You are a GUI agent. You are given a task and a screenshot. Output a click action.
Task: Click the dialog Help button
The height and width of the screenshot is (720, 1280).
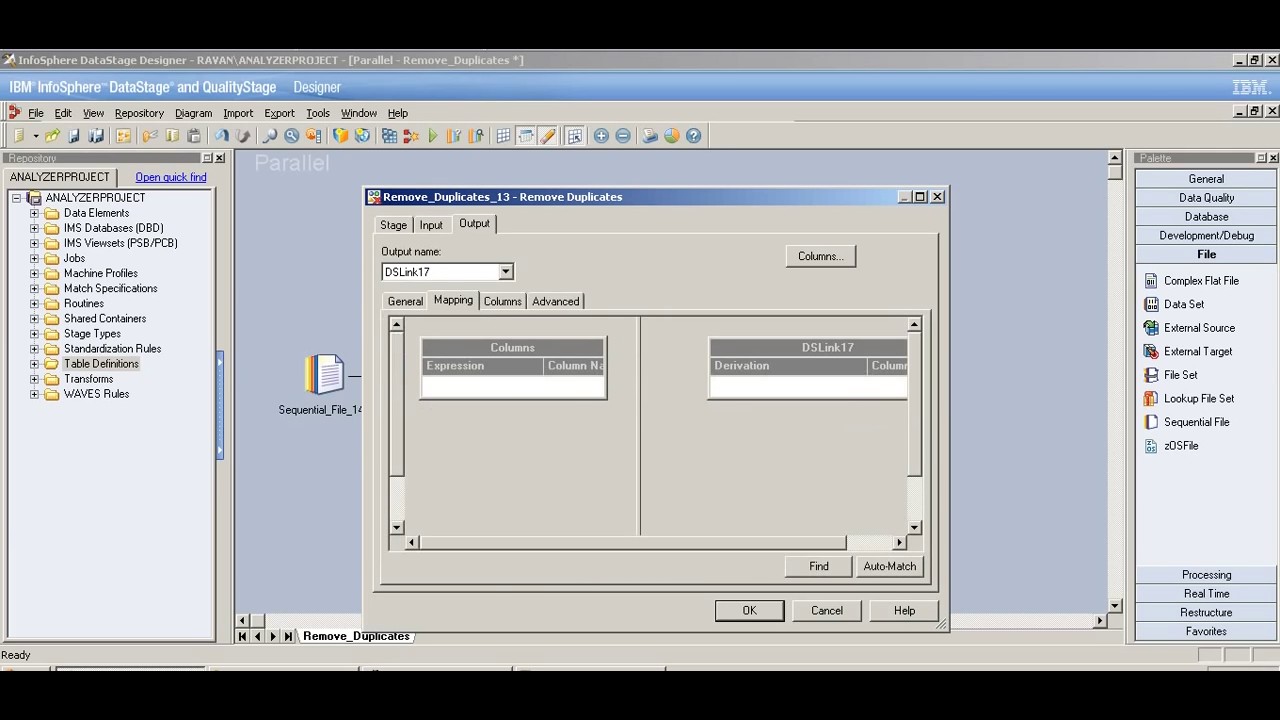[904, 610]
